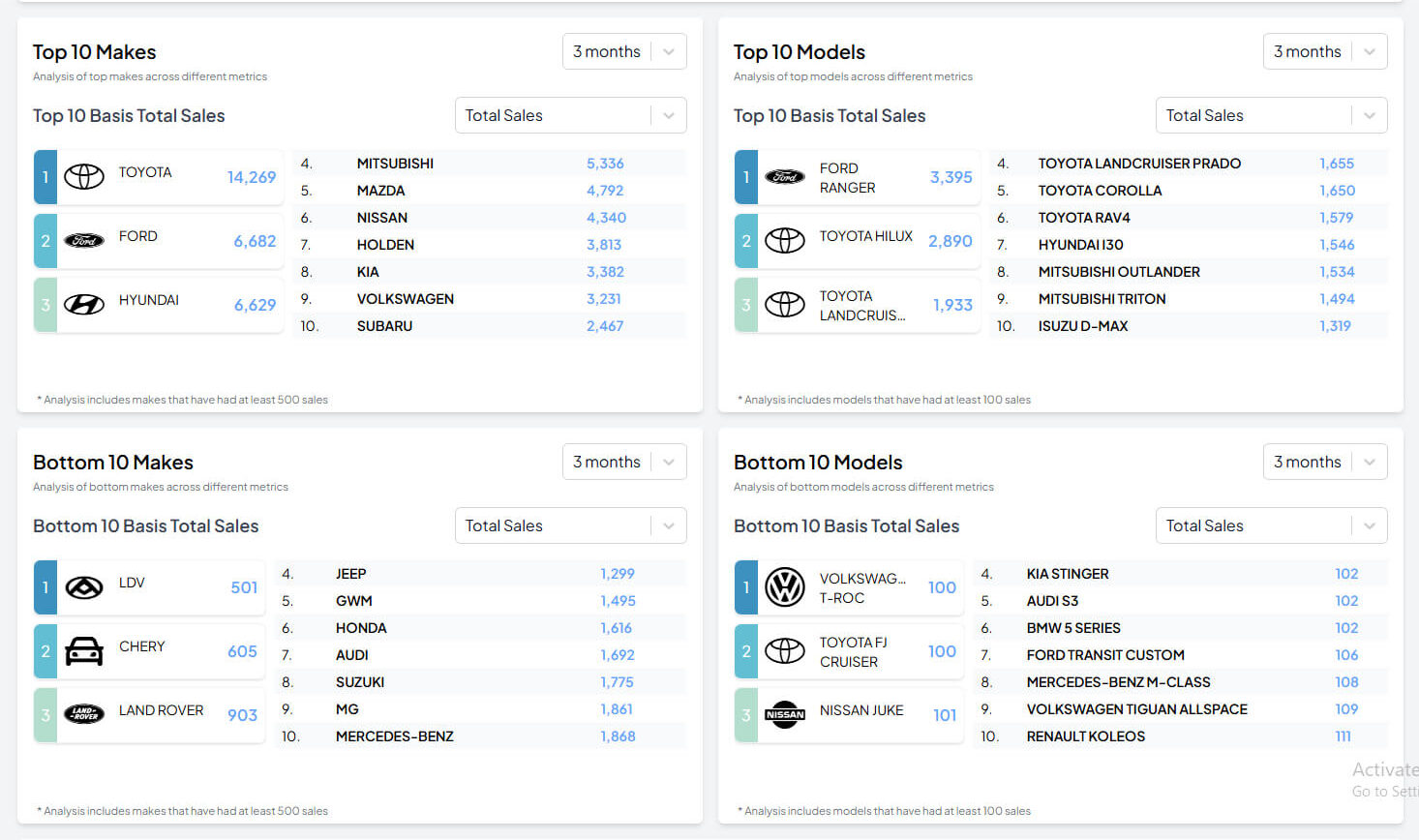Select the HOLDEN row
Screen dimensions: 1419x840
[490, 245]
